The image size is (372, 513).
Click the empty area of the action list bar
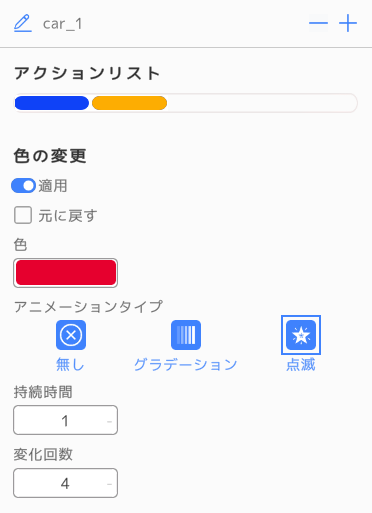[262, 103]
